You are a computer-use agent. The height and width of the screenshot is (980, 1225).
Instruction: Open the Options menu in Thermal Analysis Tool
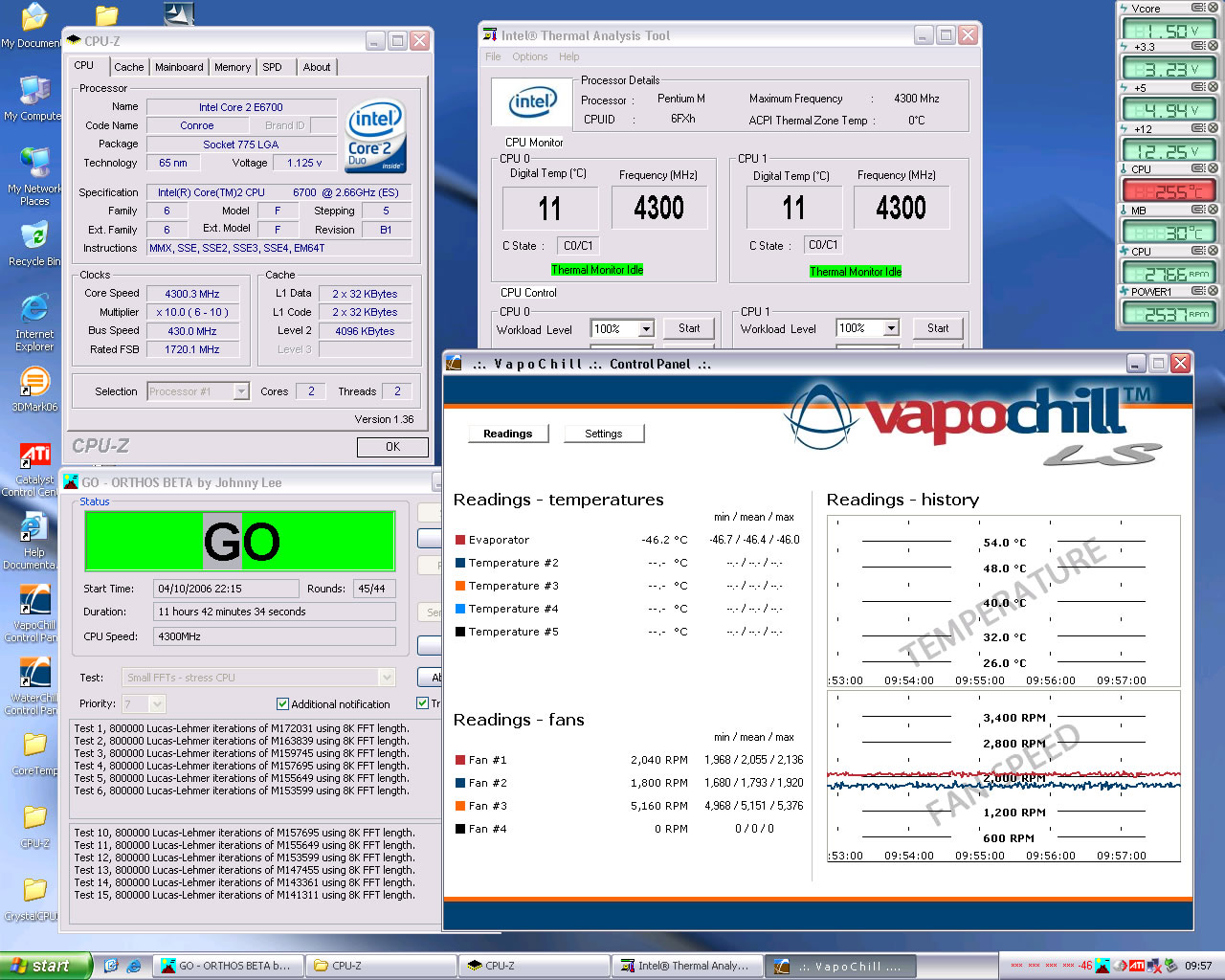coord(530,56)
